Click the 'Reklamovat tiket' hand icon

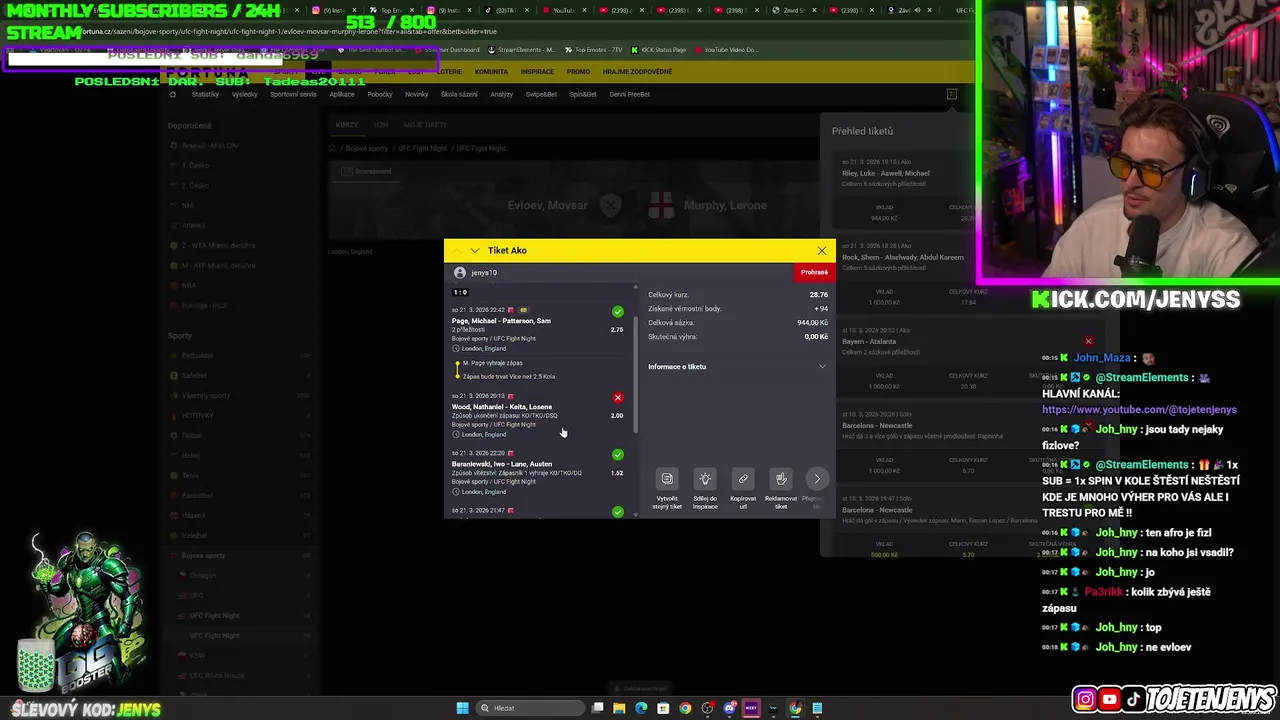781,479
